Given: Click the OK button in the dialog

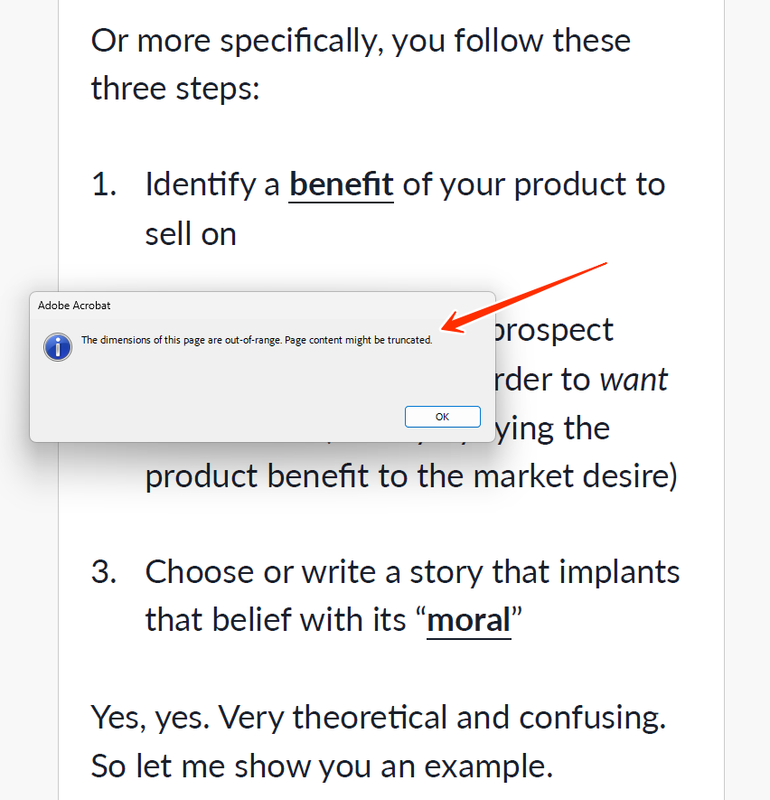Looking at the screenshot, I should 442,416.
